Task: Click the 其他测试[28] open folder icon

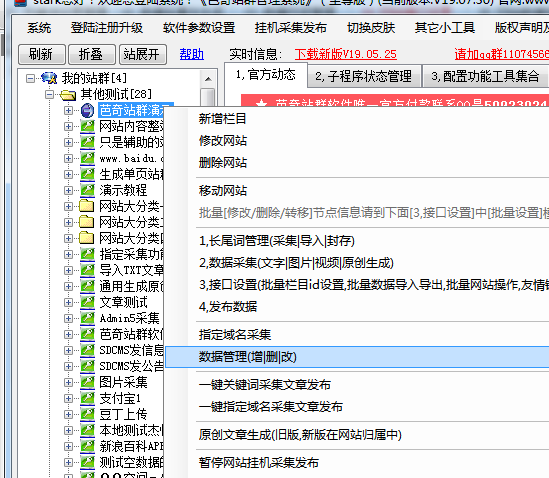Action: click(x=68, y=94)
